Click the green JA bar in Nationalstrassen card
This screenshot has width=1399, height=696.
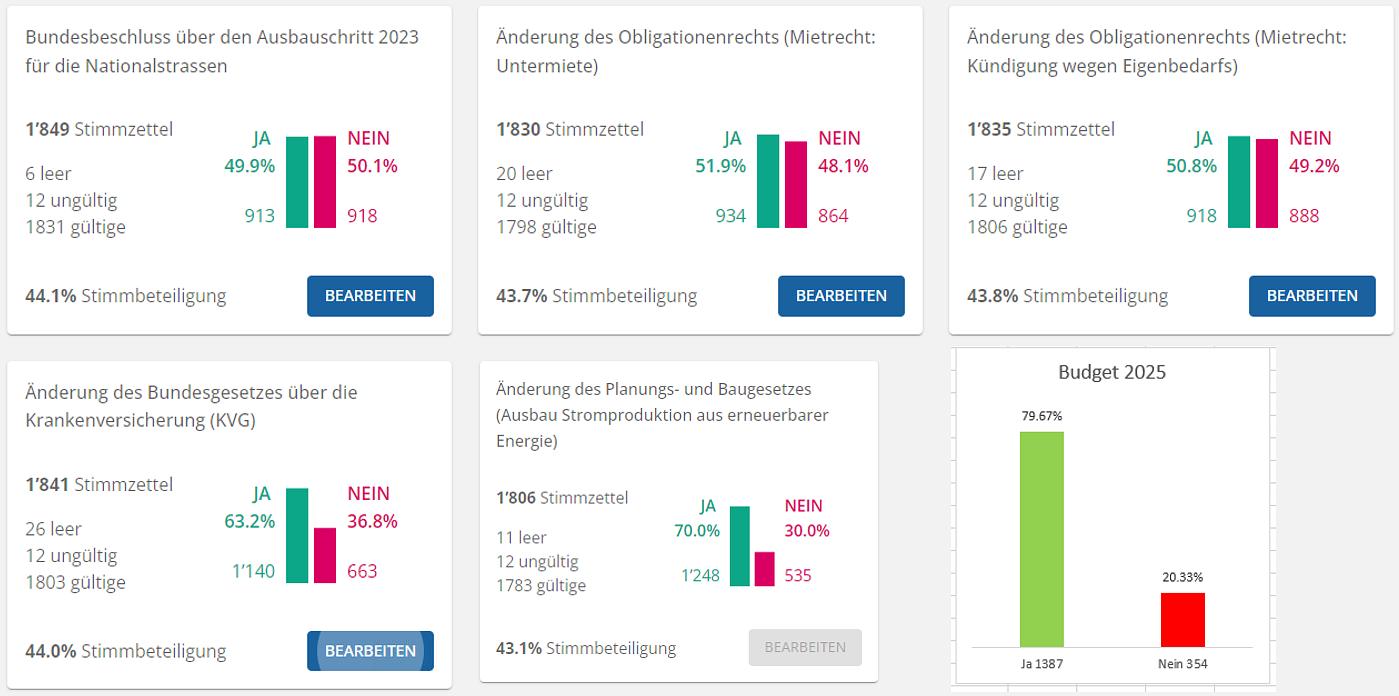pyautogui.click(x=297, y=182)
